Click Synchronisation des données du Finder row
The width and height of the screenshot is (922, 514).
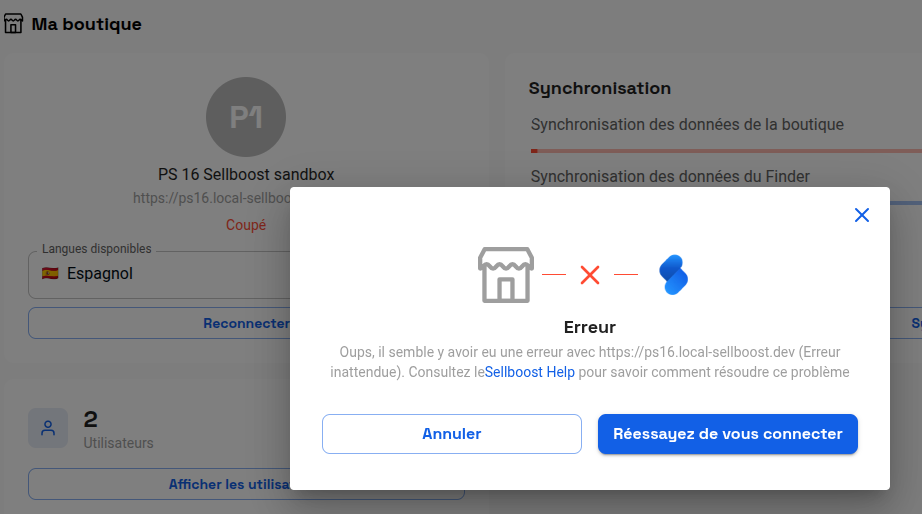click(670, 176)
